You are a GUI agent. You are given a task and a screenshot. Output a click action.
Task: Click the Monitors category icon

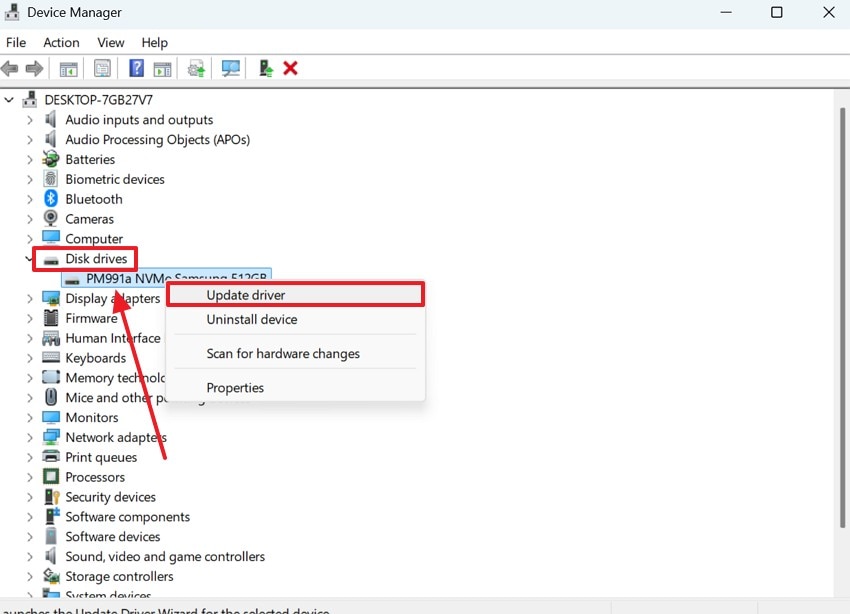tap(51, 417)
